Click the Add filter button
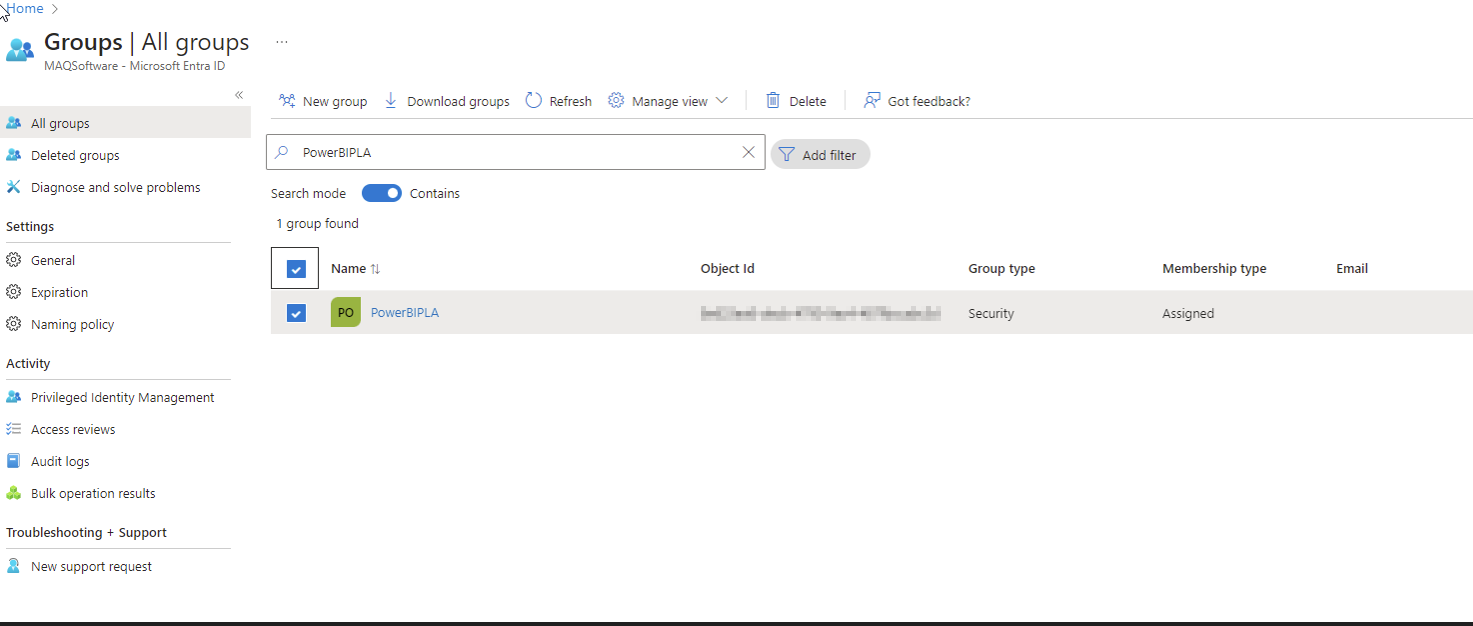 coord(820,155)
